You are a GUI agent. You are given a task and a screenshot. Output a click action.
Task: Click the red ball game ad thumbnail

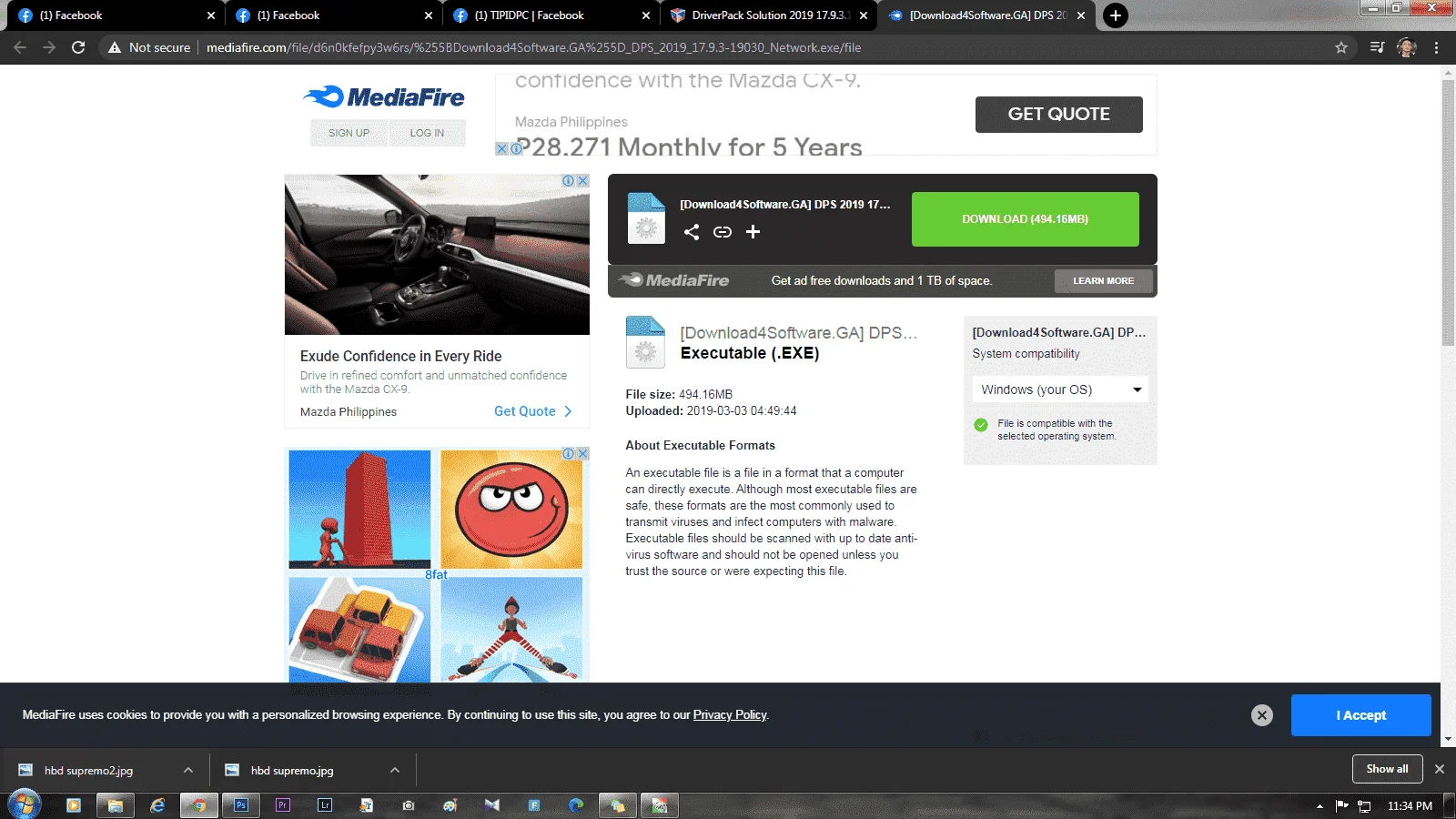[511, 510]
